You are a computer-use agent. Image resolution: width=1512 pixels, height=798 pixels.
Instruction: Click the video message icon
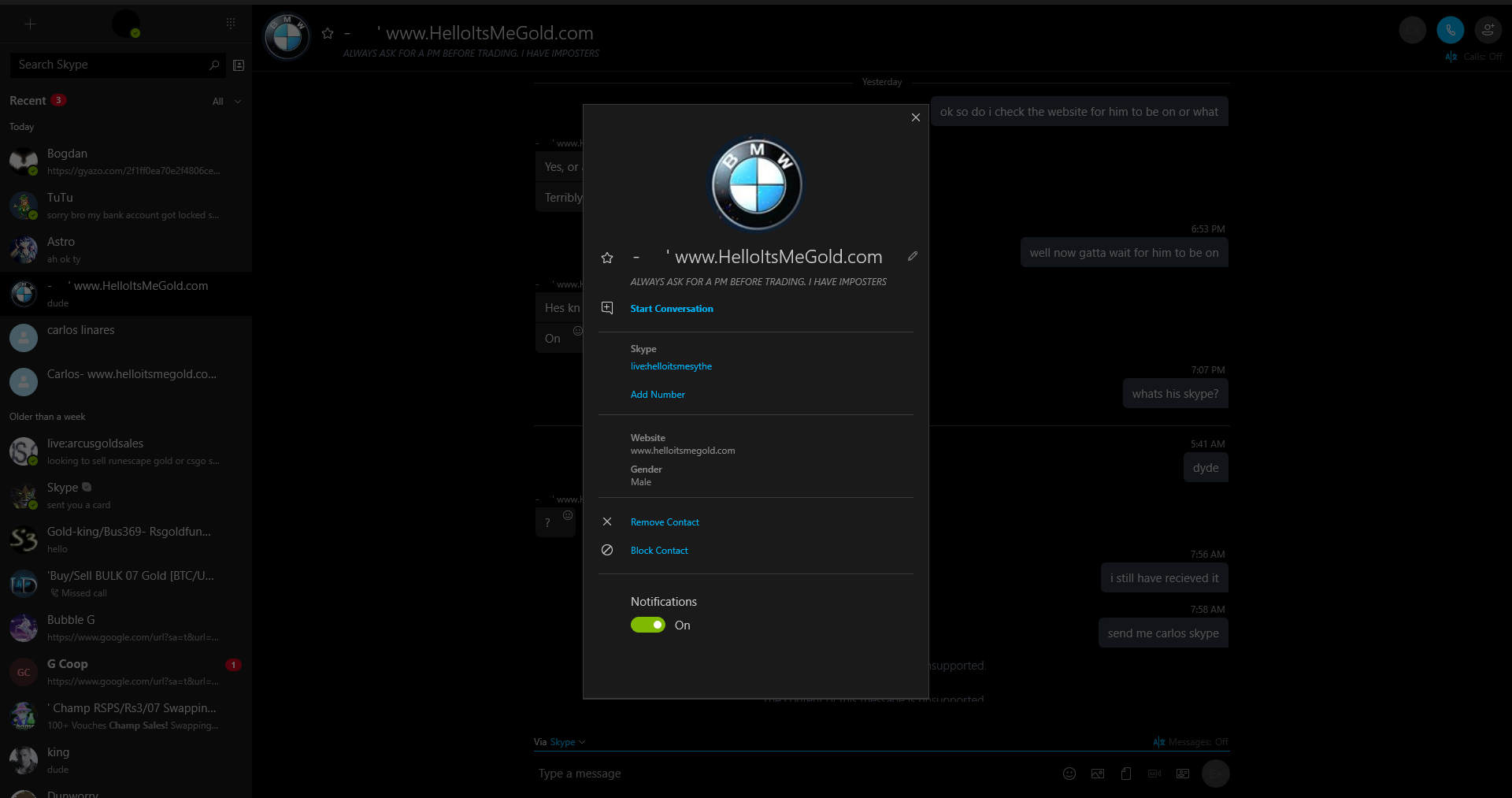tap(1154, 774)
